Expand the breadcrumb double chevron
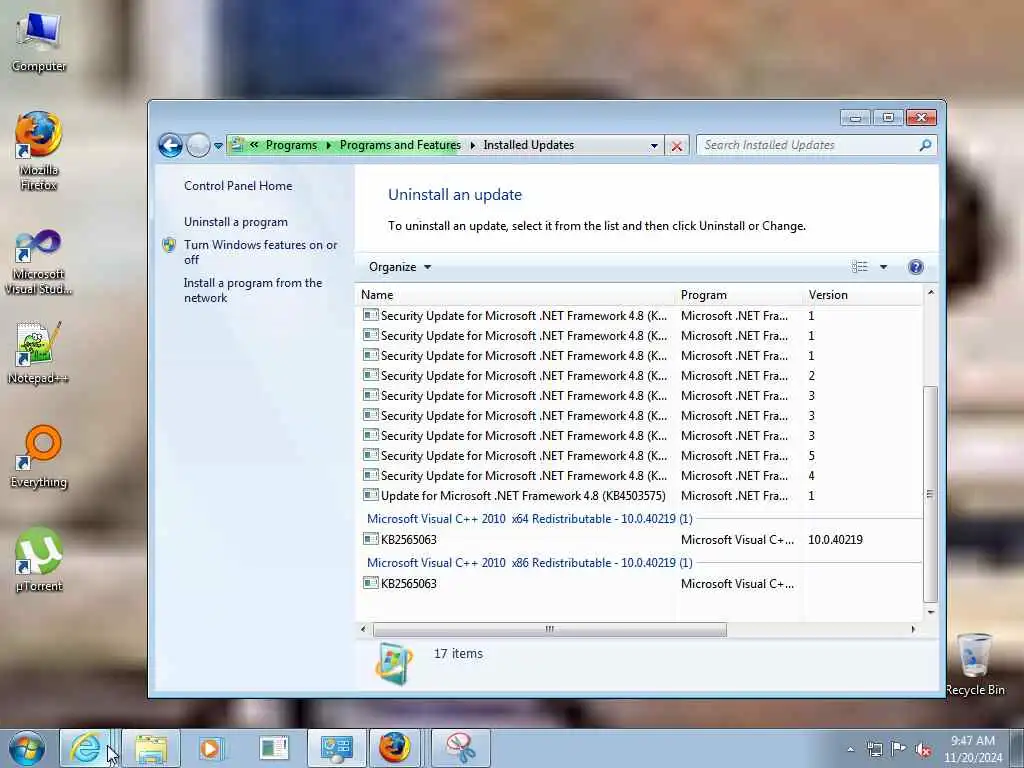Image resolution: width=1024 pixels, height=768 pixels. pos(253,145)
